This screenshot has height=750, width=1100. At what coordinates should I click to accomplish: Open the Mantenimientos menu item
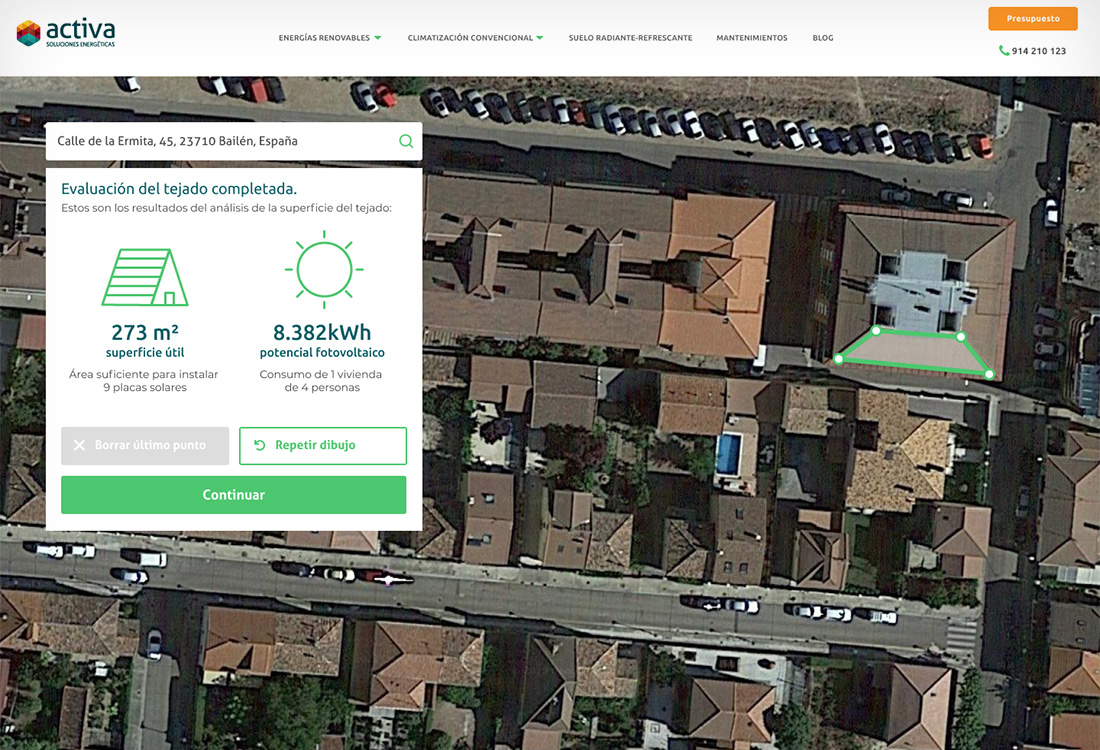click(x=751, y=38)
